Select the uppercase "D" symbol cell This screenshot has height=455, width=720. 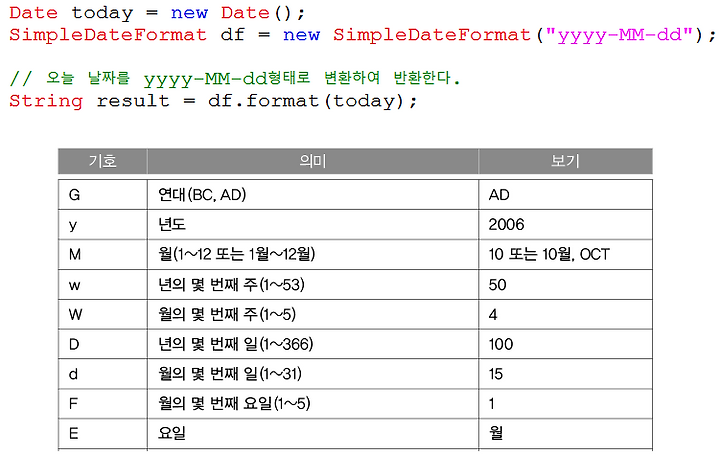click(102, 344)
